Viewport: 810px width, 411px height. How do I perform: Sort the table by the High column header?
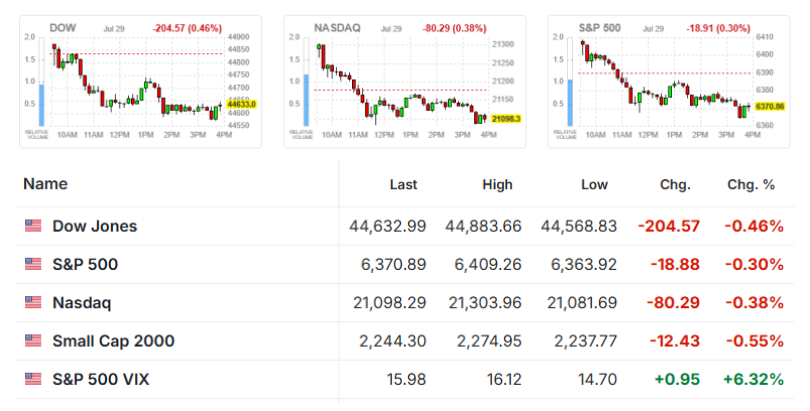tap(497, 185)
